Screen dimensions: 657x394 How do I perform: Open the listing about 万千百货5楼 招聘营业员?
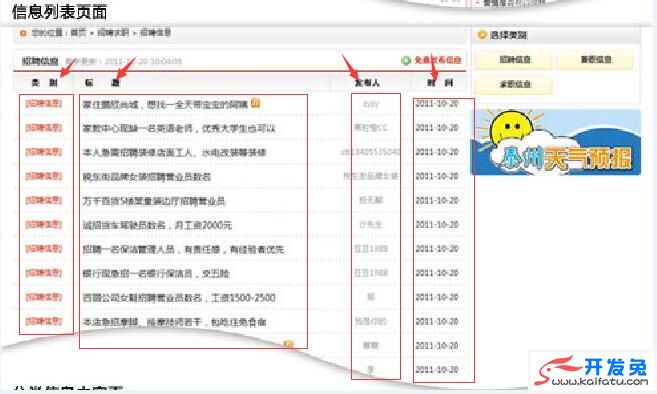click(x=153, y=201)
